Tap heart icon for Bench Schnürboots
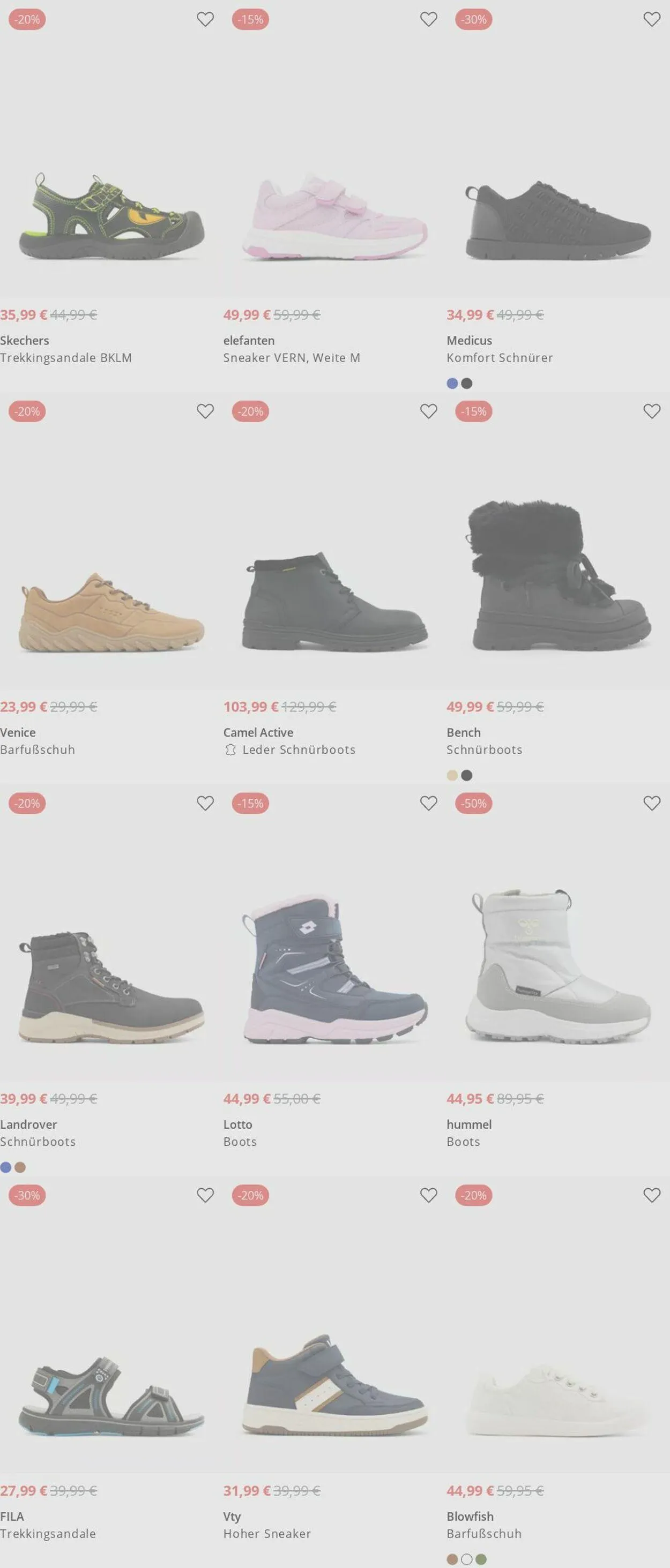Screen dimensions: 670x1568 pos(652,411)
